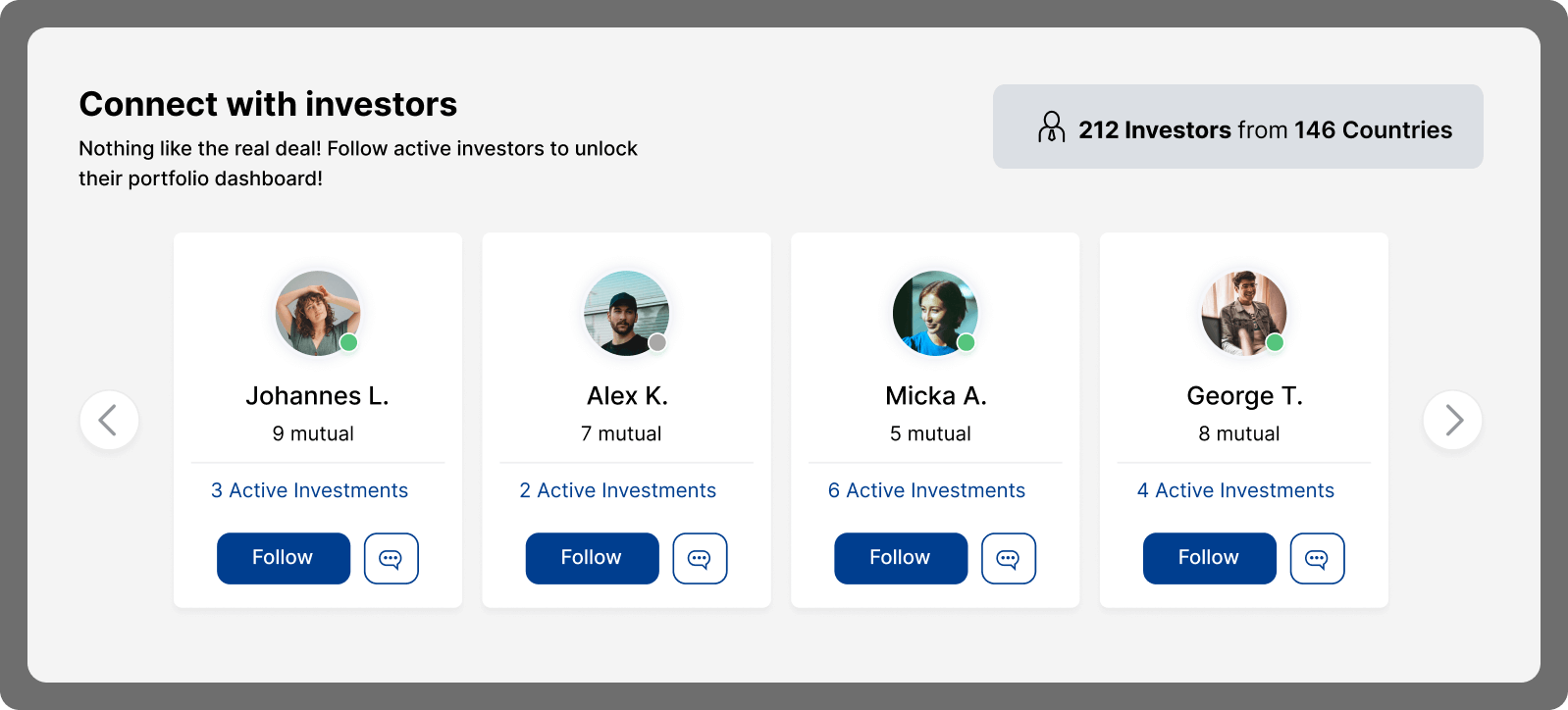Select Micka A.'s avatar image

click(x=934, y=313)
